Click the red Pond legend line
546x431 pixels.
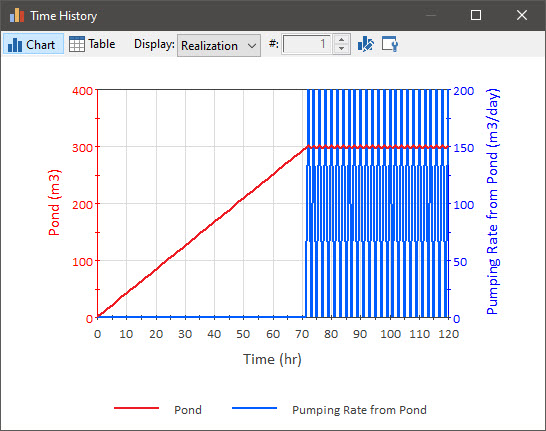pyautogui.click(x=136, y=408)
